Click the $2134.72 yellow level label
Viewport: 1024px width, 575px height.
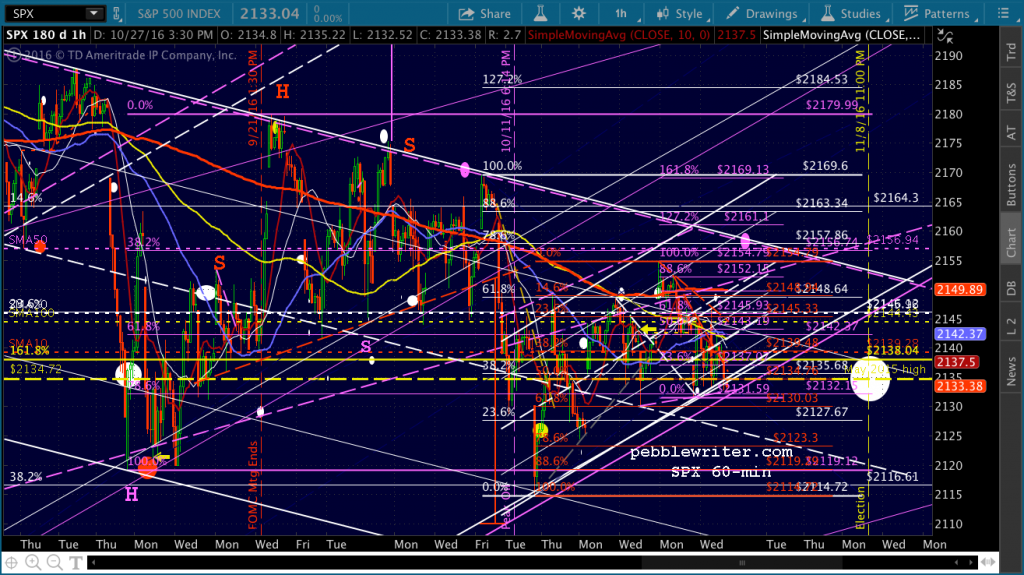click(x=36, y=369)
